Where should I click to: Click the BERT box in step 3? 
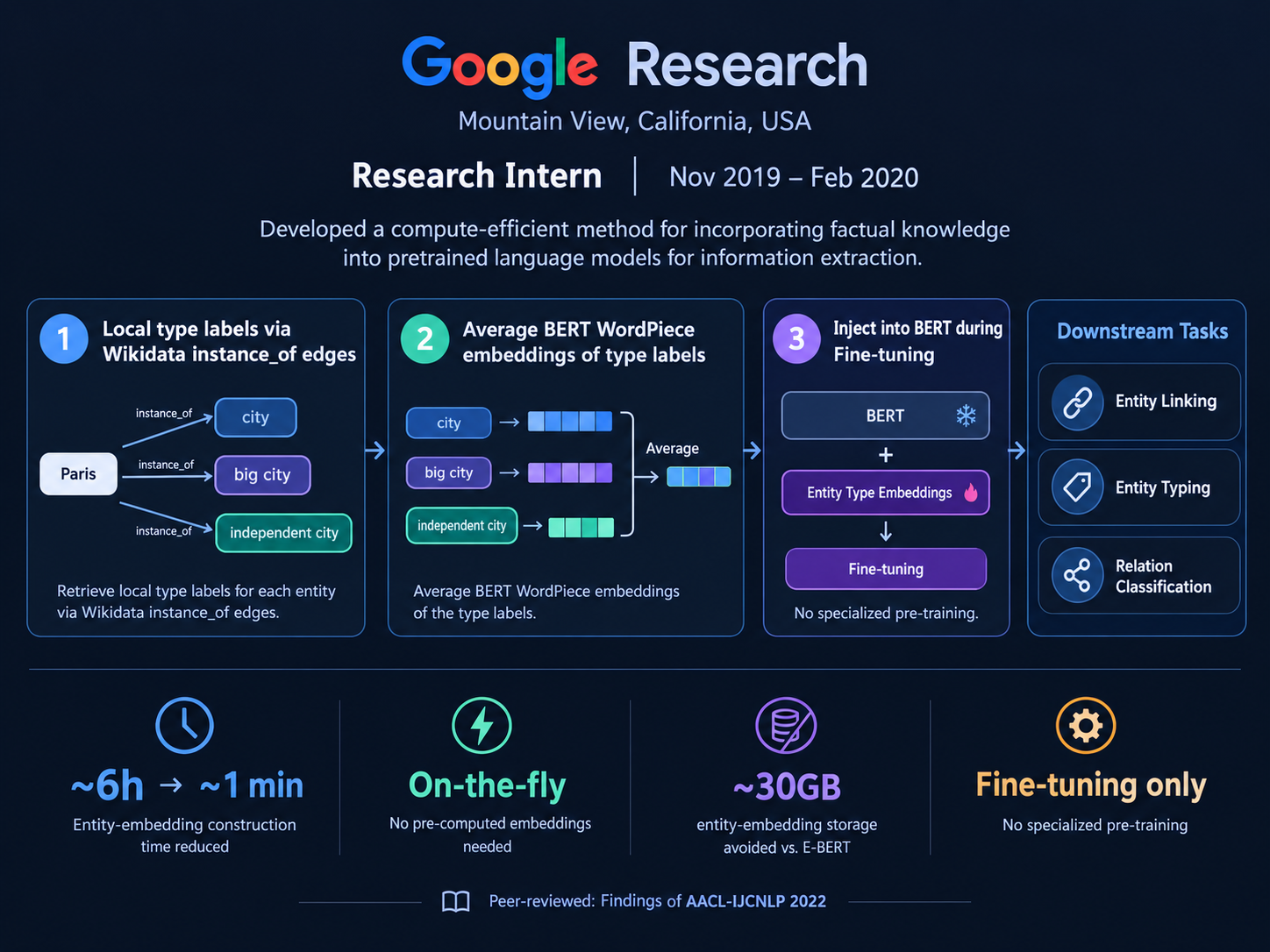(x=885, y=416)
